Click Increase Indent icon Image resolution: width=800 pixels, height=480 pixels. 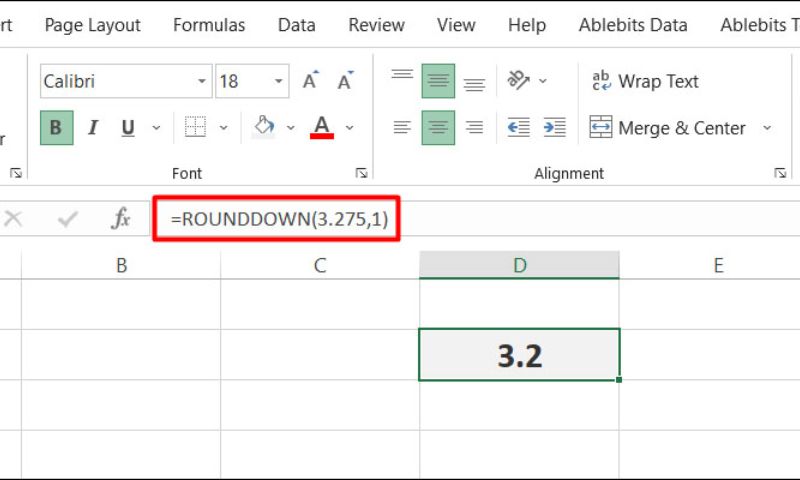[x=555, y=128]
